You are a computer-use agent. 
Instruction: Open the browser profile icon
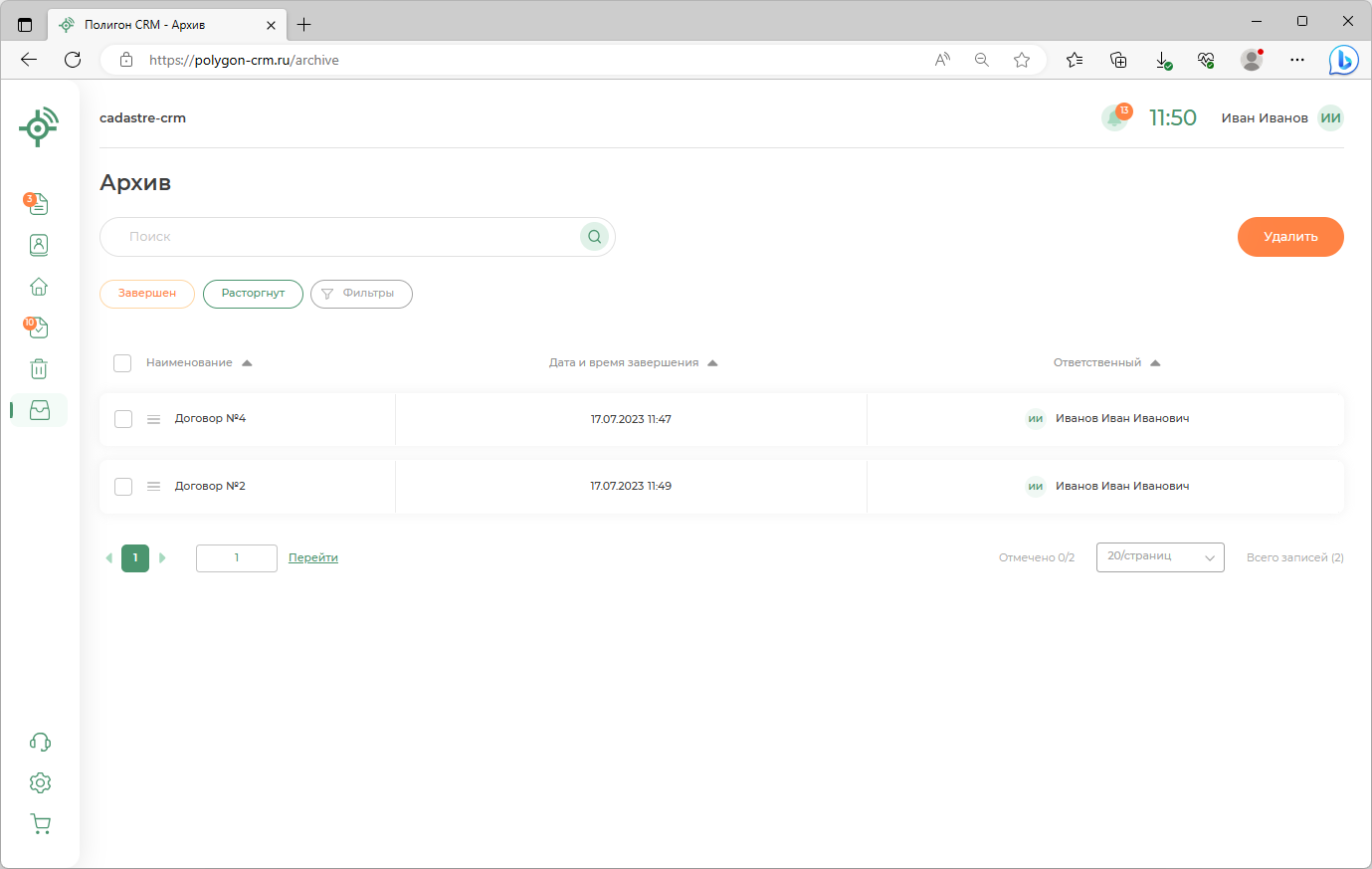click(x=1252, y=60)
